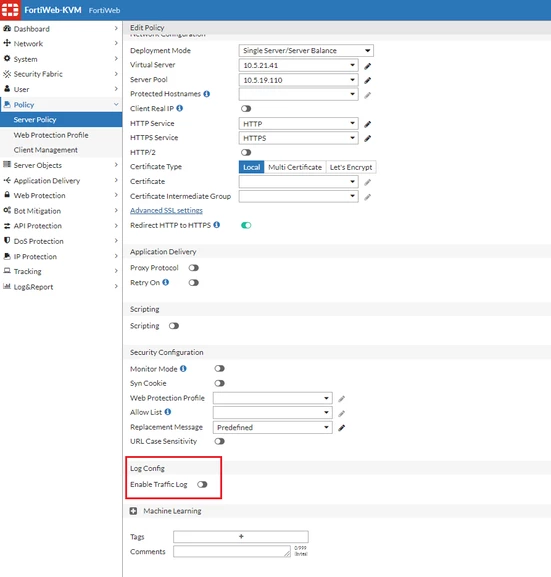Click the Fortinet logo icon

click(10, 10)
